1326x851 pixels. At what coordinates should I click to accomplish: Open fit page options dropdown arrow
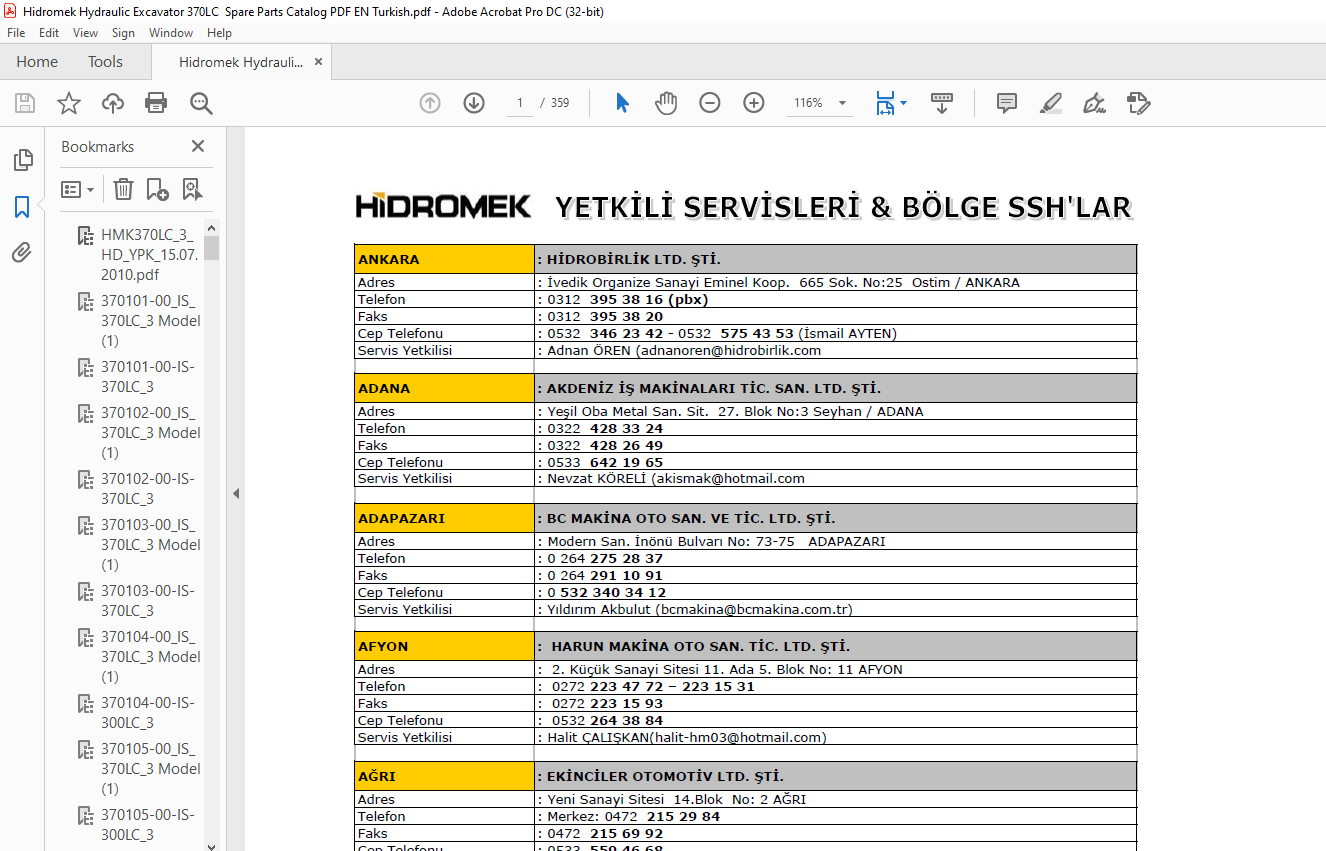tap(903, 103)
